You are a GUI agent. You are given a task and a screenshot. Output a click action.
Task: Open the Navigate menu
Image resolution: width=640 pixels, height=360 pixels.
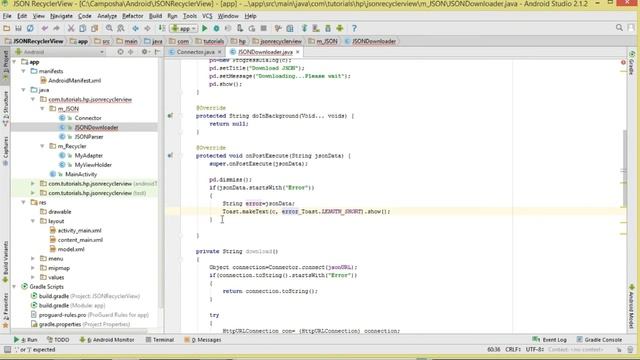point(61,16)
